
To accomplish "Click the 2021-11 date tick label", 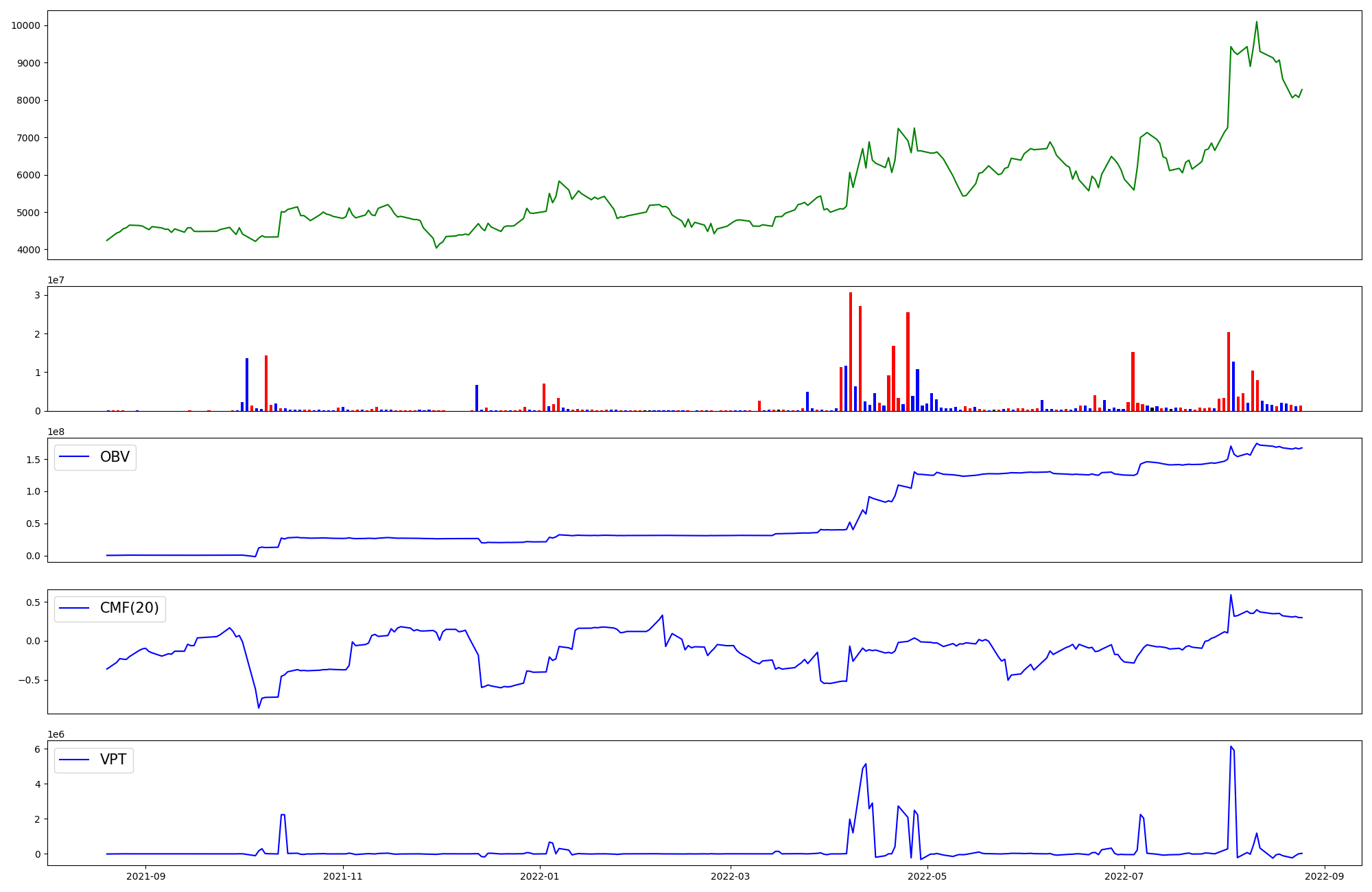I will tap(343, 876).
